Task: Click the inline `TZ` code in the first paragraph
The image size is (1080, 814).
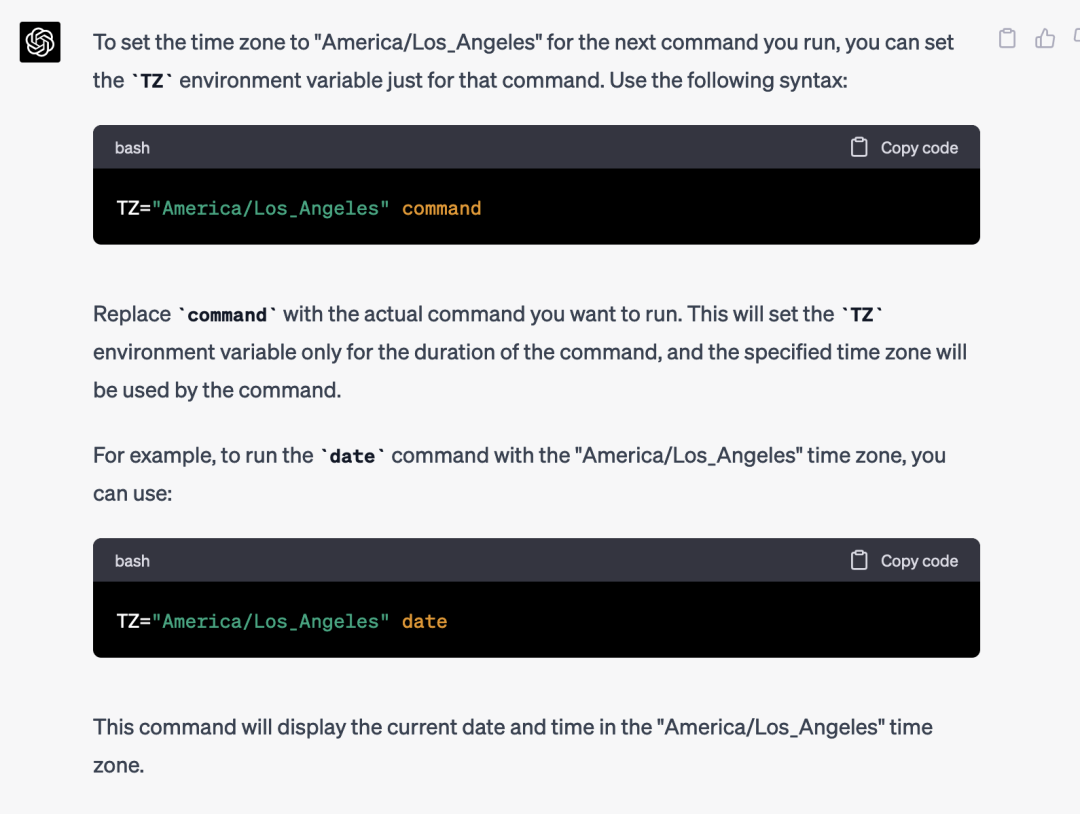Action: click(152, 81)
